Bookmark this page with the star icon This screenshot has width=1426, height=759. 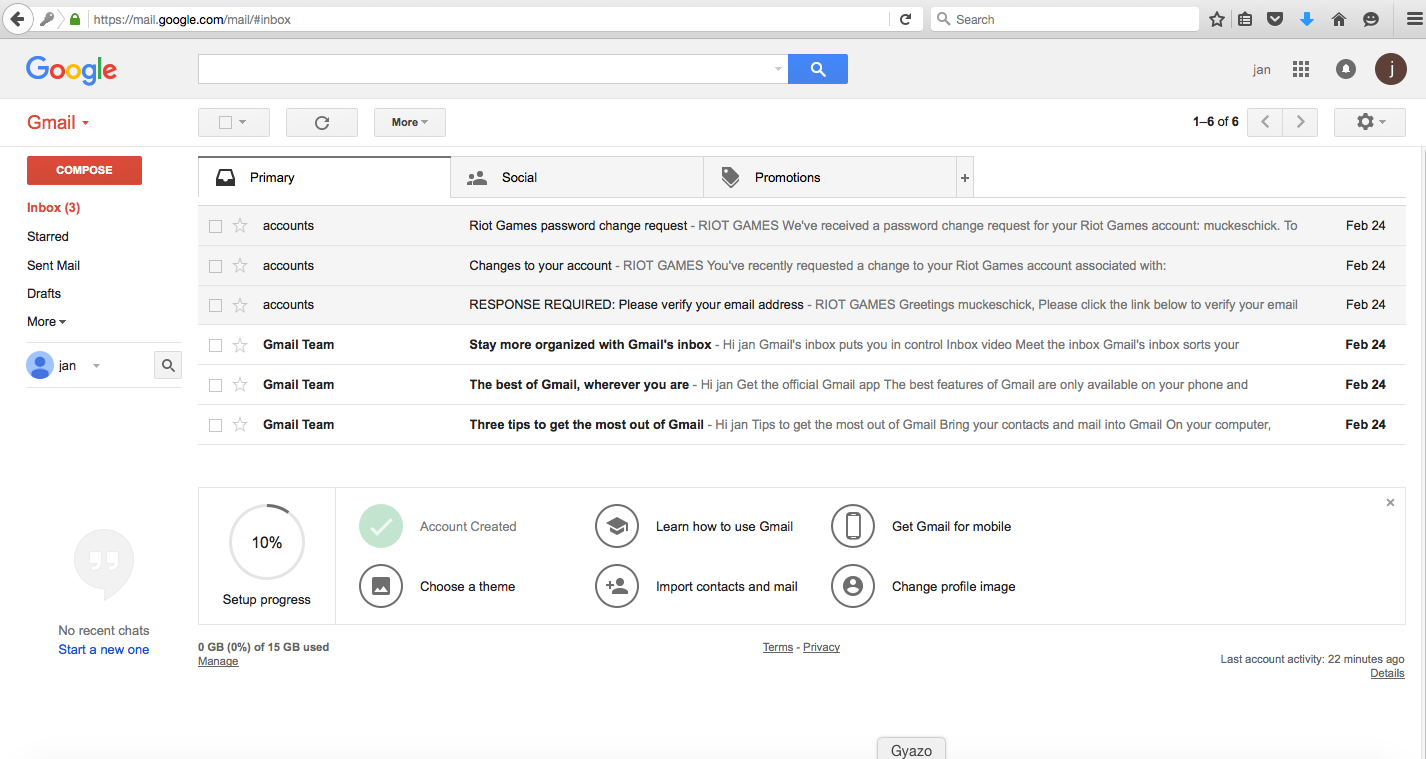tap(1217, 19)
